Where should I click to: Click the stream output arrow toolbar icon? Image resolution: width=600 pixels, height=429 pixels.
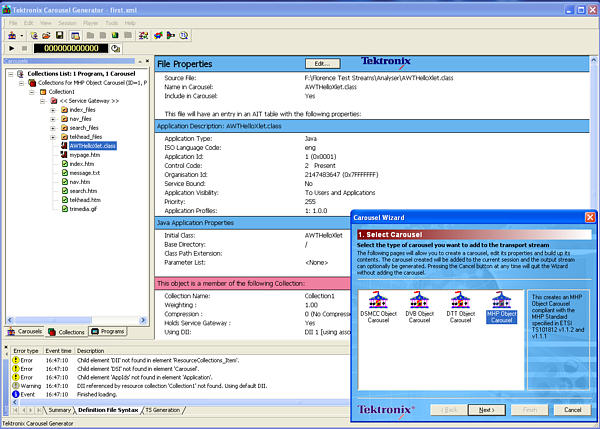click(171, 36)
